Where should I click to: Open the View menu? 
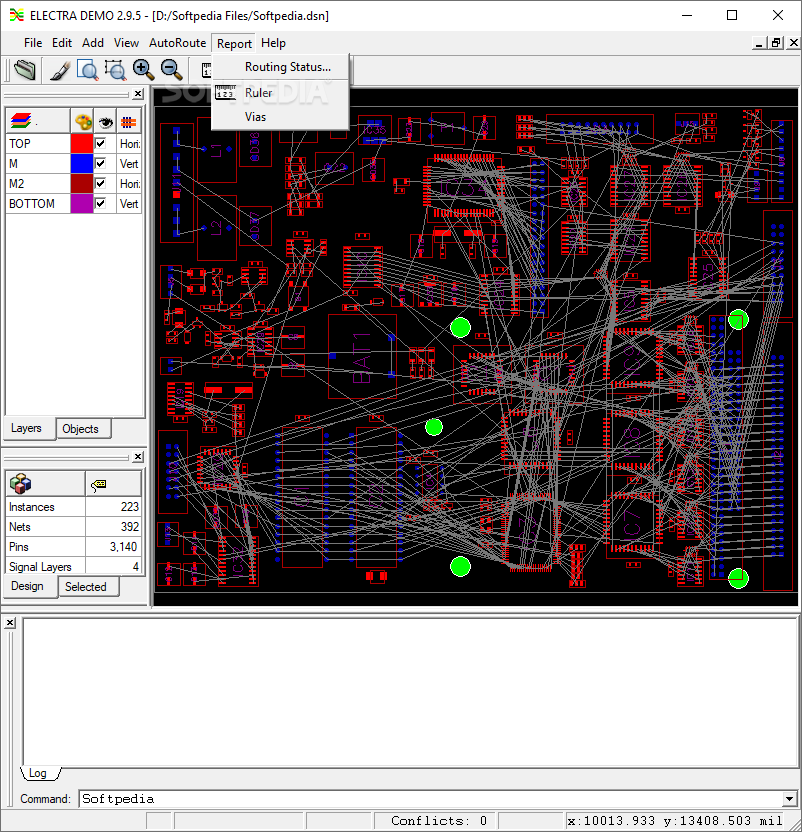[126, 43]
